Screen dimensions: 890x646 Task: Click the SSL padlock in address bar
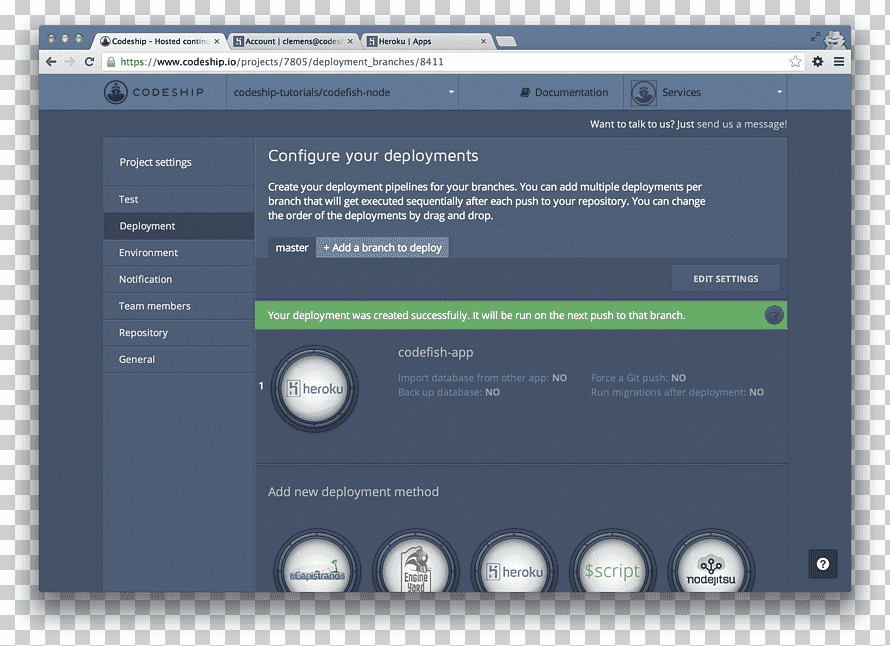coord(111,62)
